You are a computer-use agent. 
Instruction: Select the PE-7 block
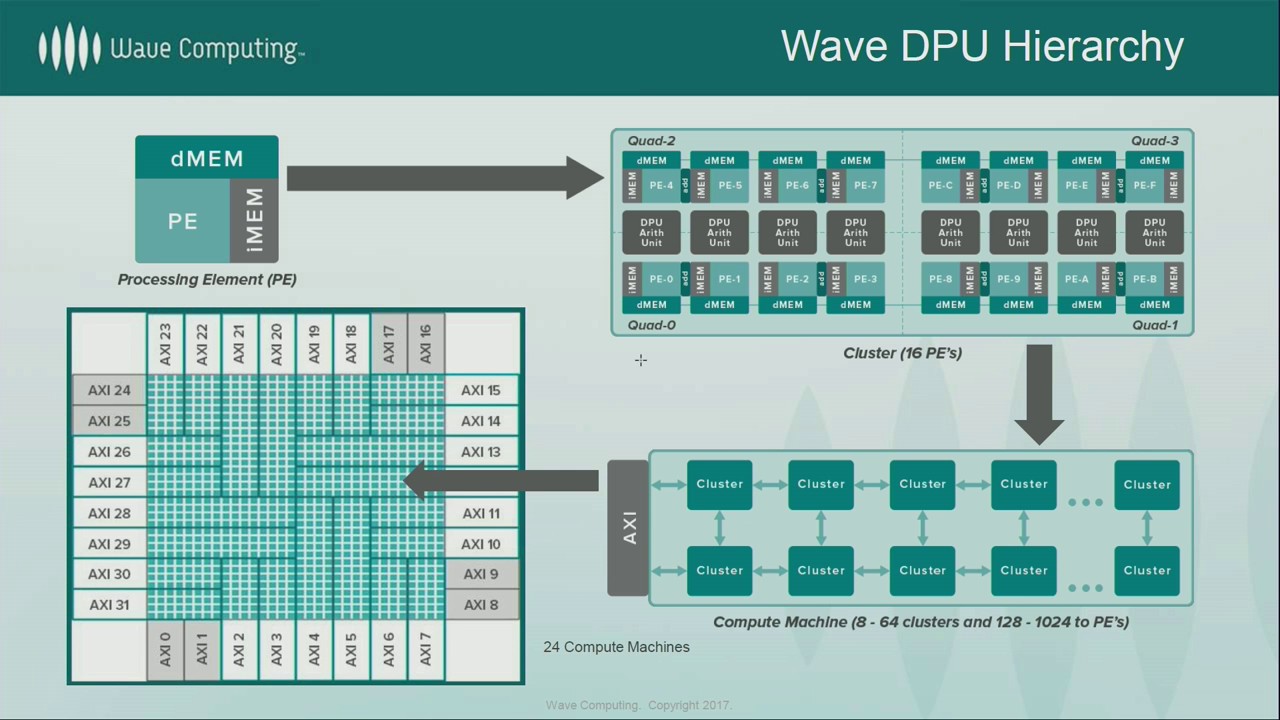click(x=866, y=186)
